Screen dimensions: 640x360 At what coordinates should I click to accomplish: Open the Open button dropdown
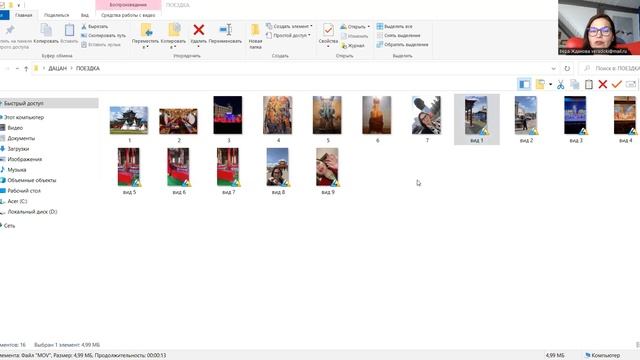click(355, 27)
